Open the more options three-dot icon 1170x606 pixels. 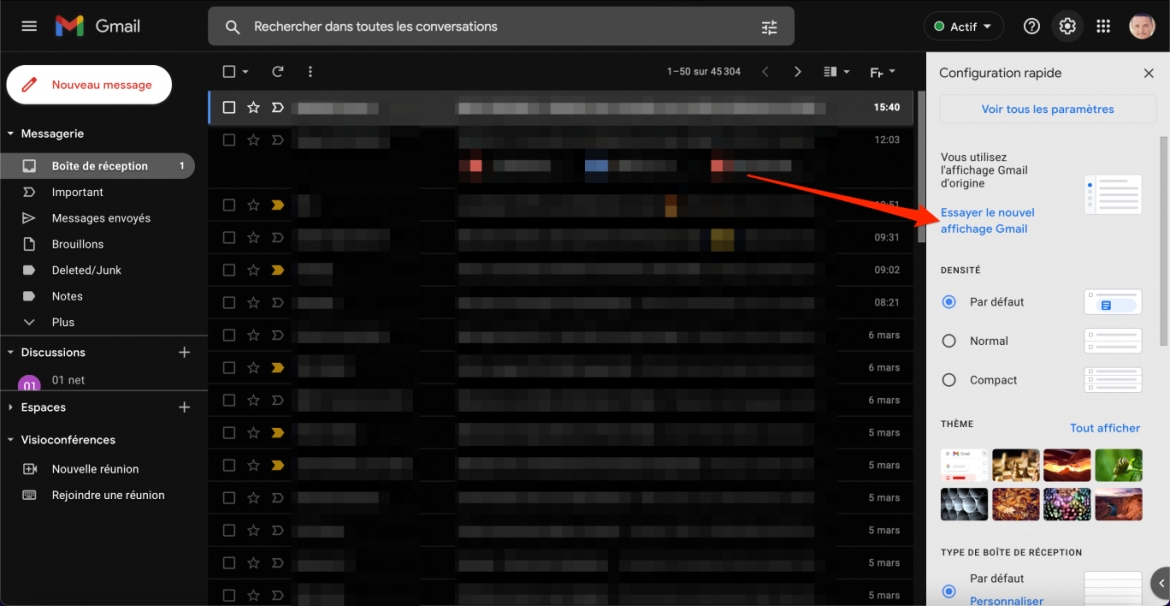[310, 72]
